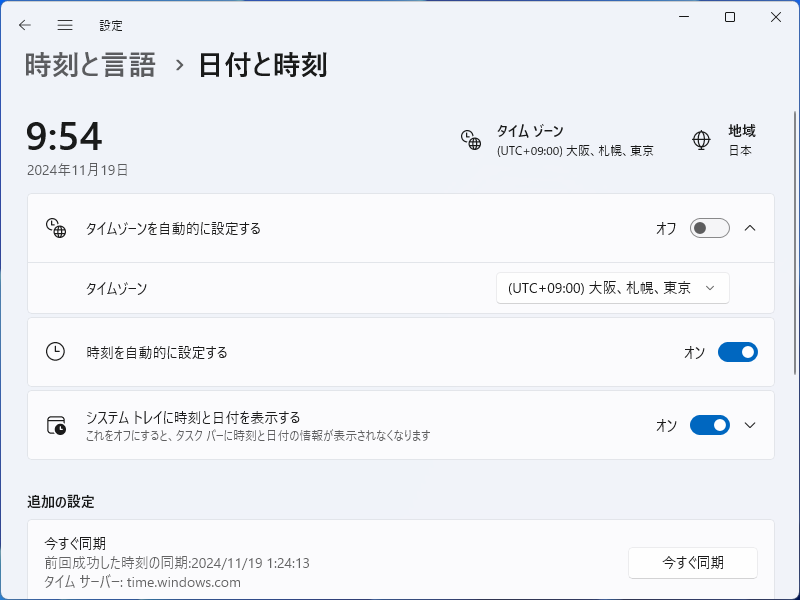The height and width of the screenshot is (600, 800).
Task: Turn off システムトレイに時刻と日付を表示する
Action: click(x=710, y=425)
